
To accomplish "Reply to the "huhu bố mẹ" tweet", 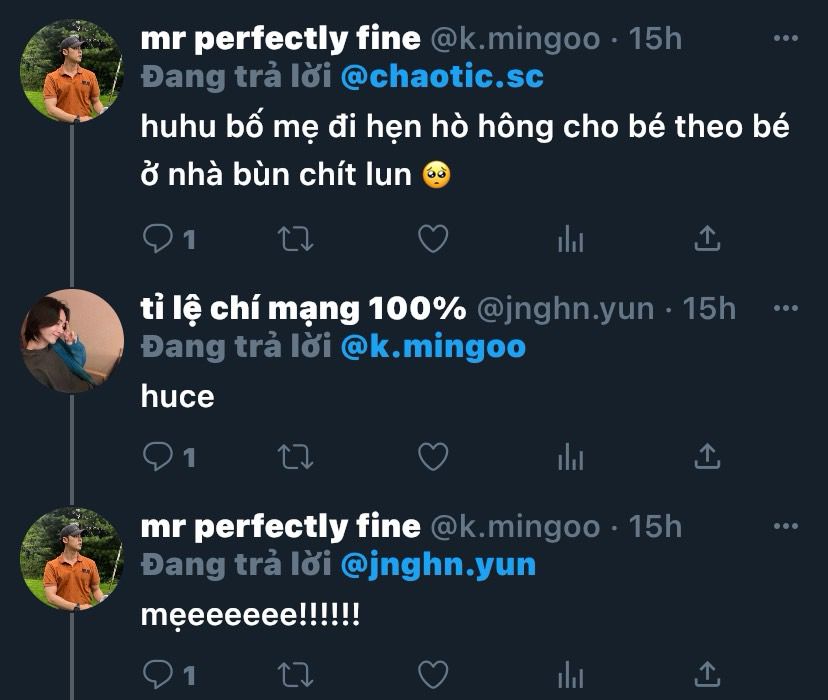I will [x=158, y=239].
